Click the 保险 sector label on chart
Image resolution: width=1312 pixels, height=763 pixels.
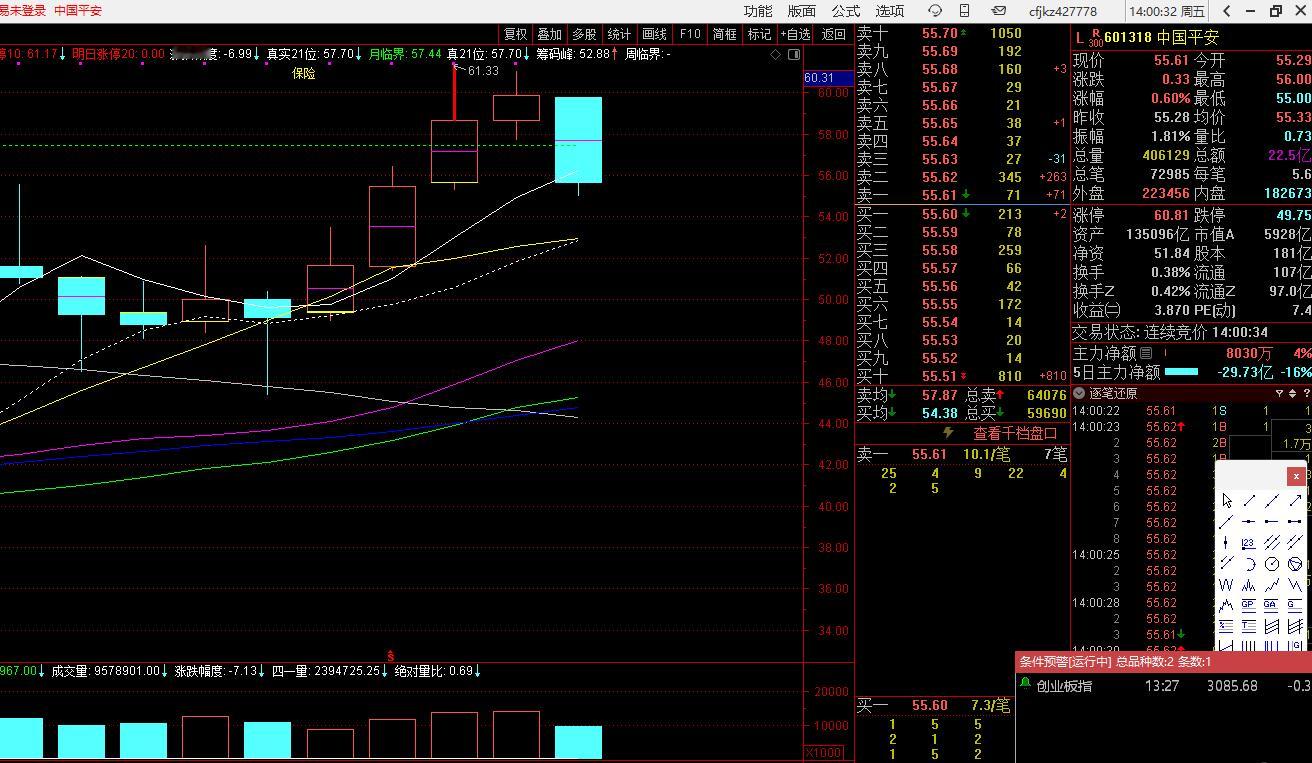click(303, 73)
